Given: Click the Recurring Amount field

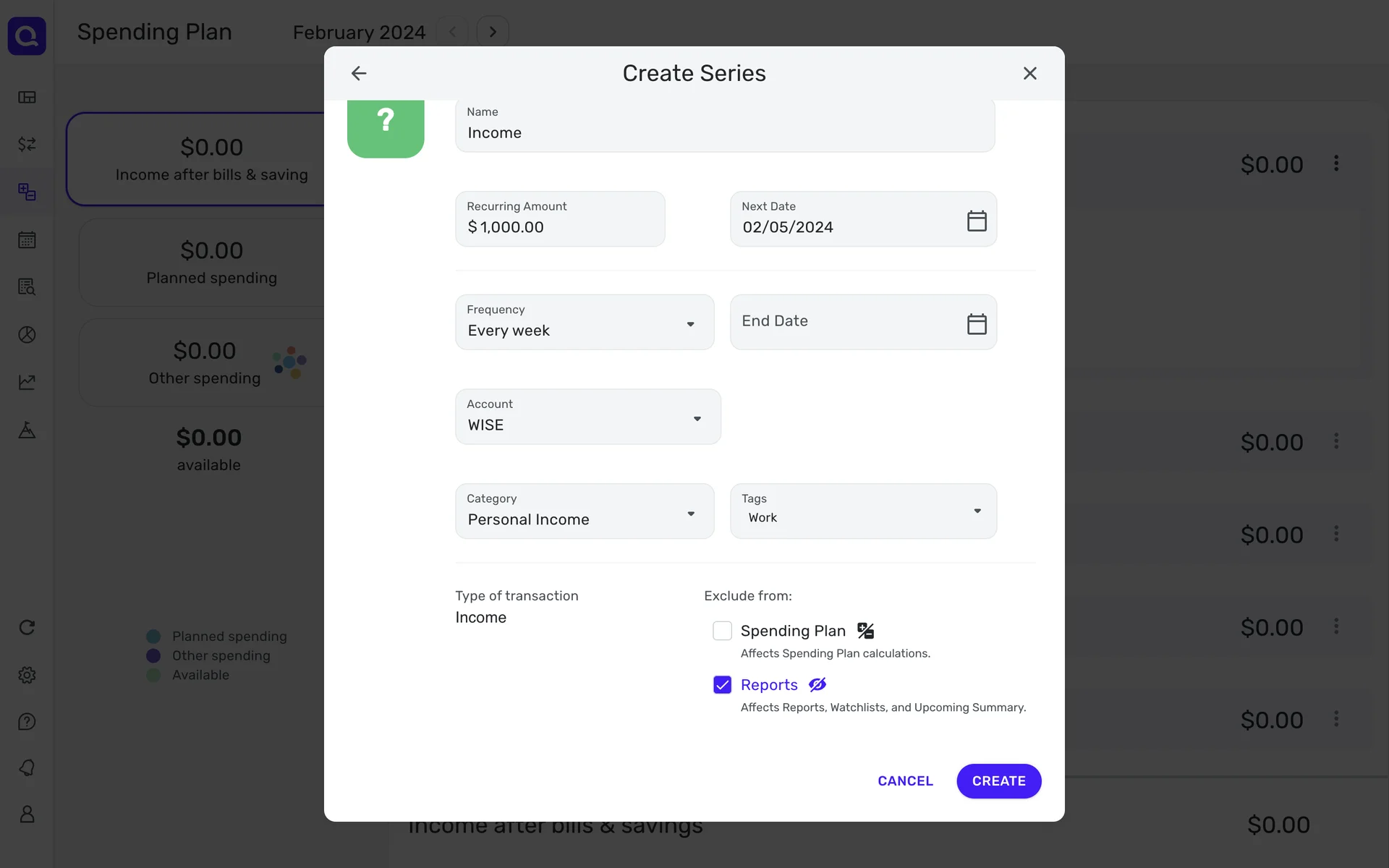Looking at the screenshot, I should click(x=560, y=220).
